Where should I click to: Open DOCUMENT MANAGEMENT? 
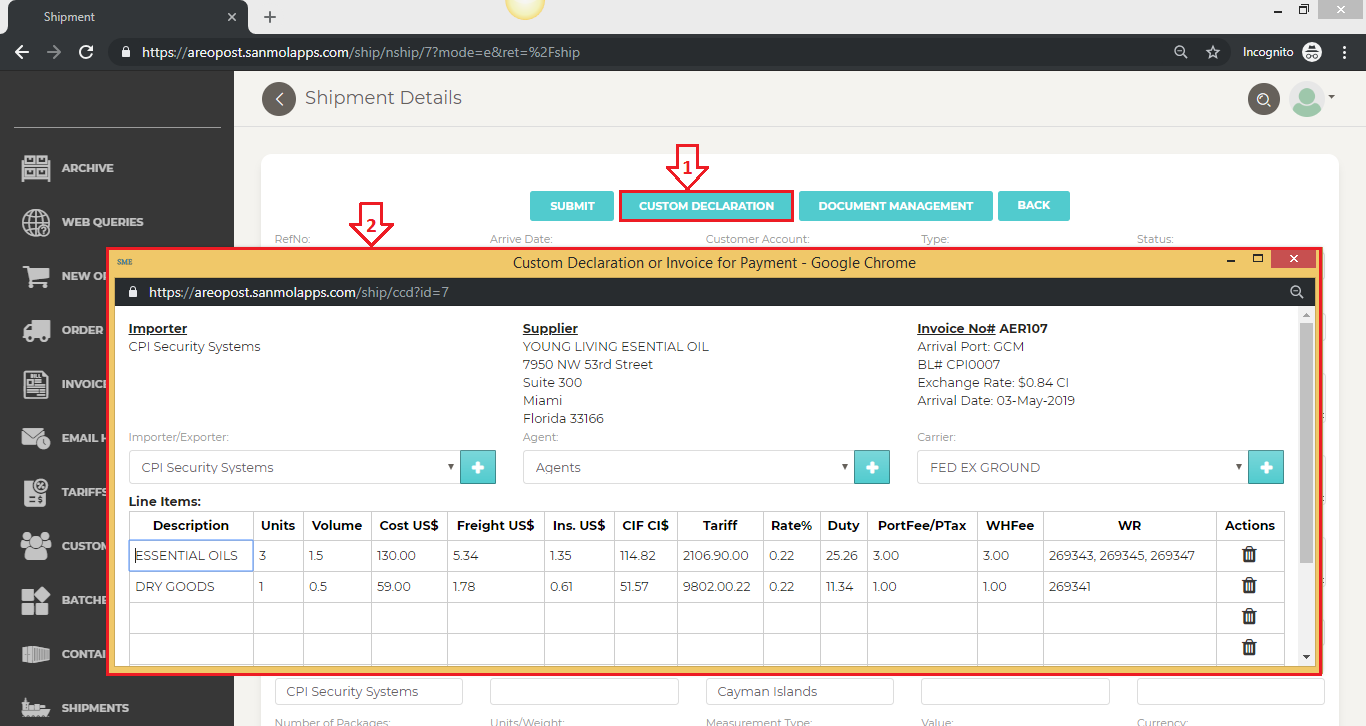click(x=895, y=206)
